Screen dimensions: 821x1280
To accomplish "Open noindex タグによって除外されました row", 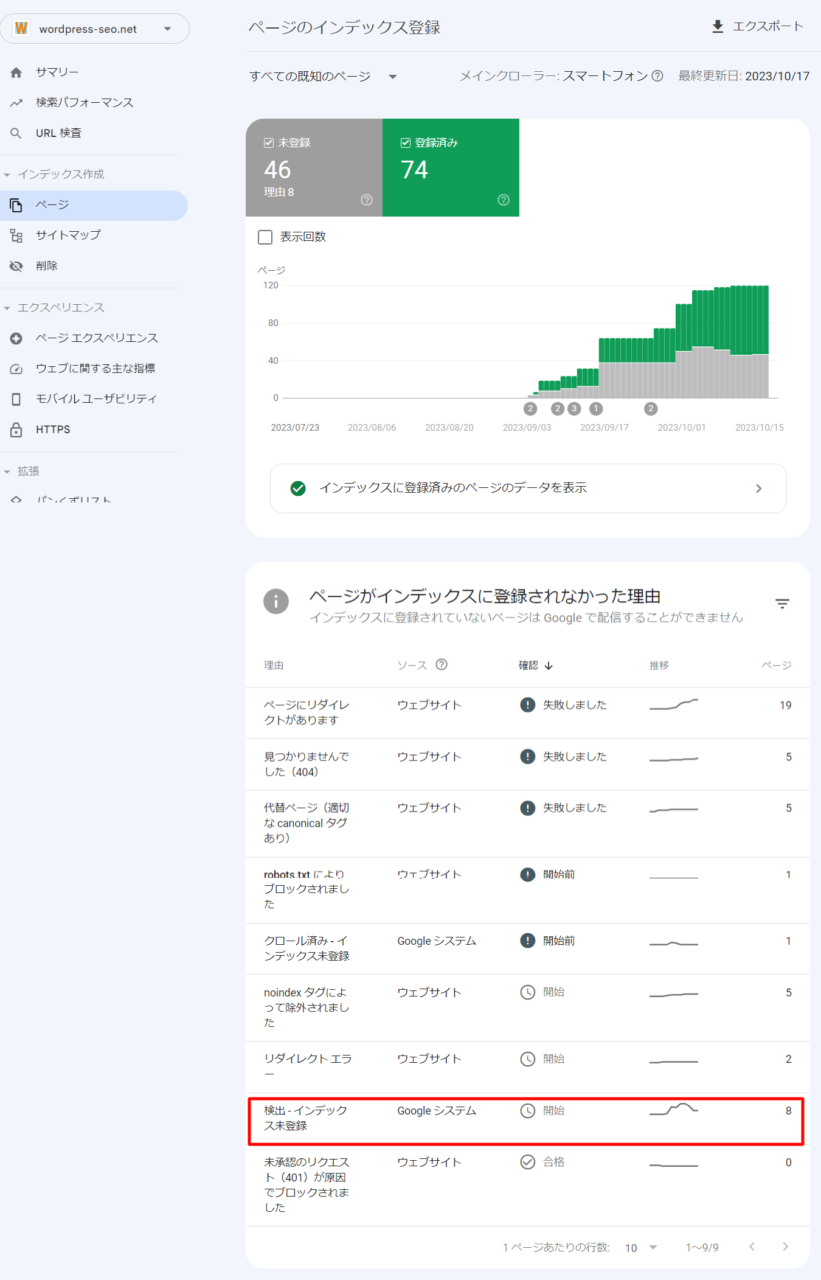I will tap(528, 1008).
